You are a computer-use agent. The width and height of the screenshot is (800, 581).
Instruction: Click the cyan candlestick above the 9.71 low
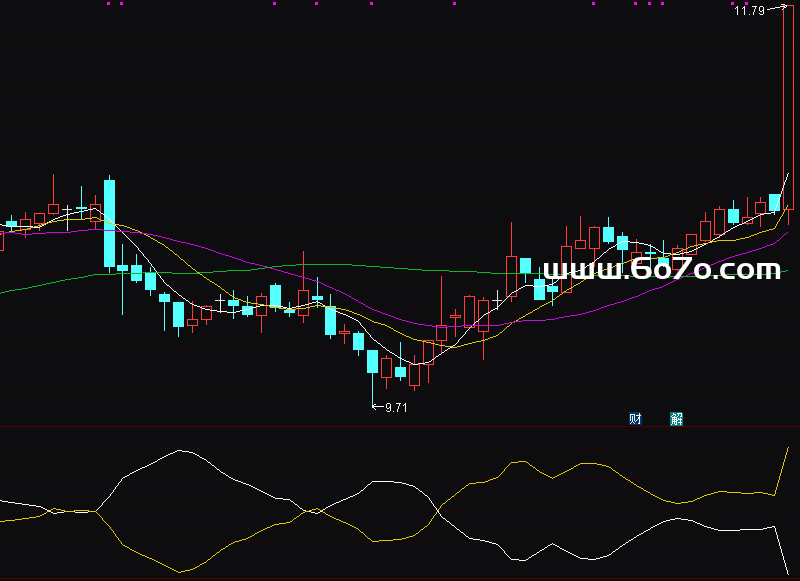tap(372, 361)
